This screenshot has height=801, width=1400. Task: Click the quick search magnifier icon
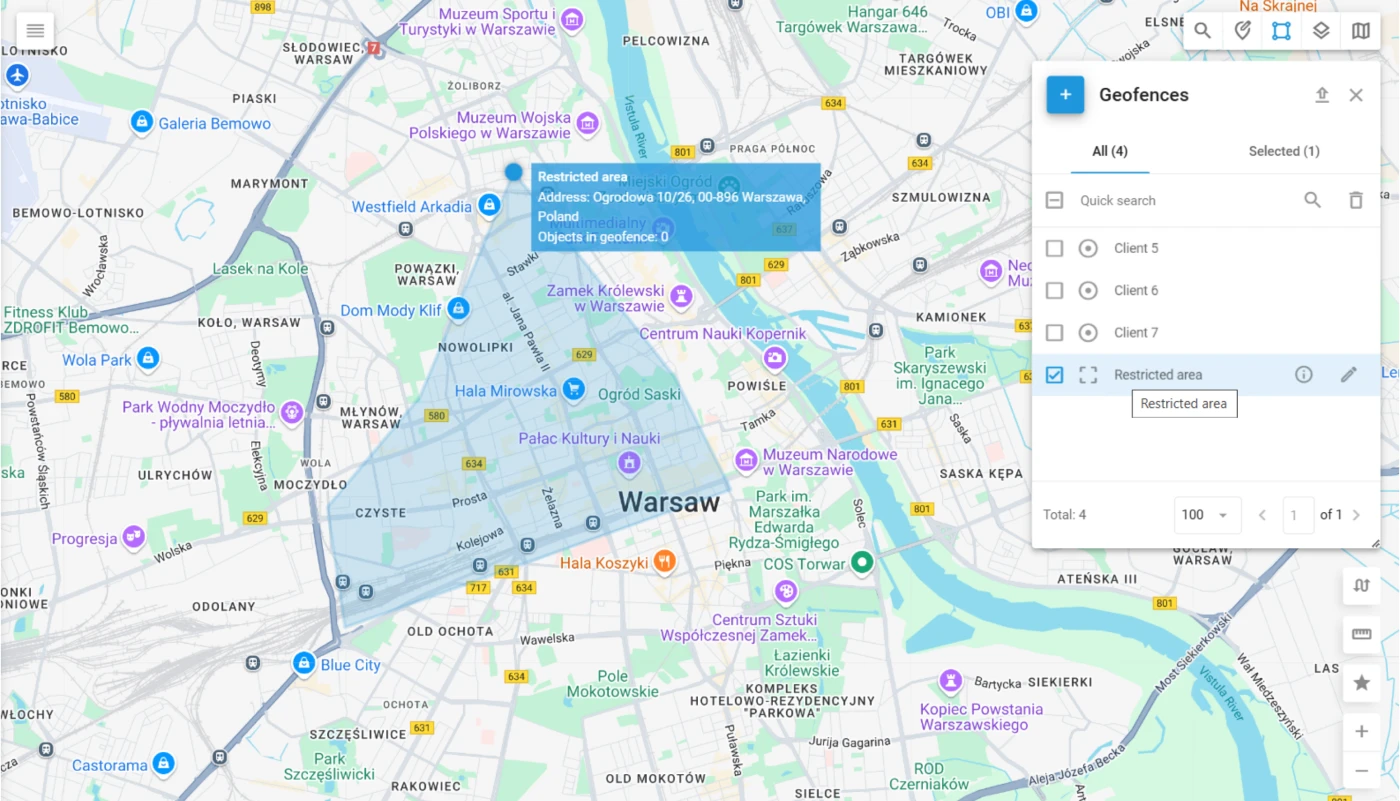pos(1313,201)
